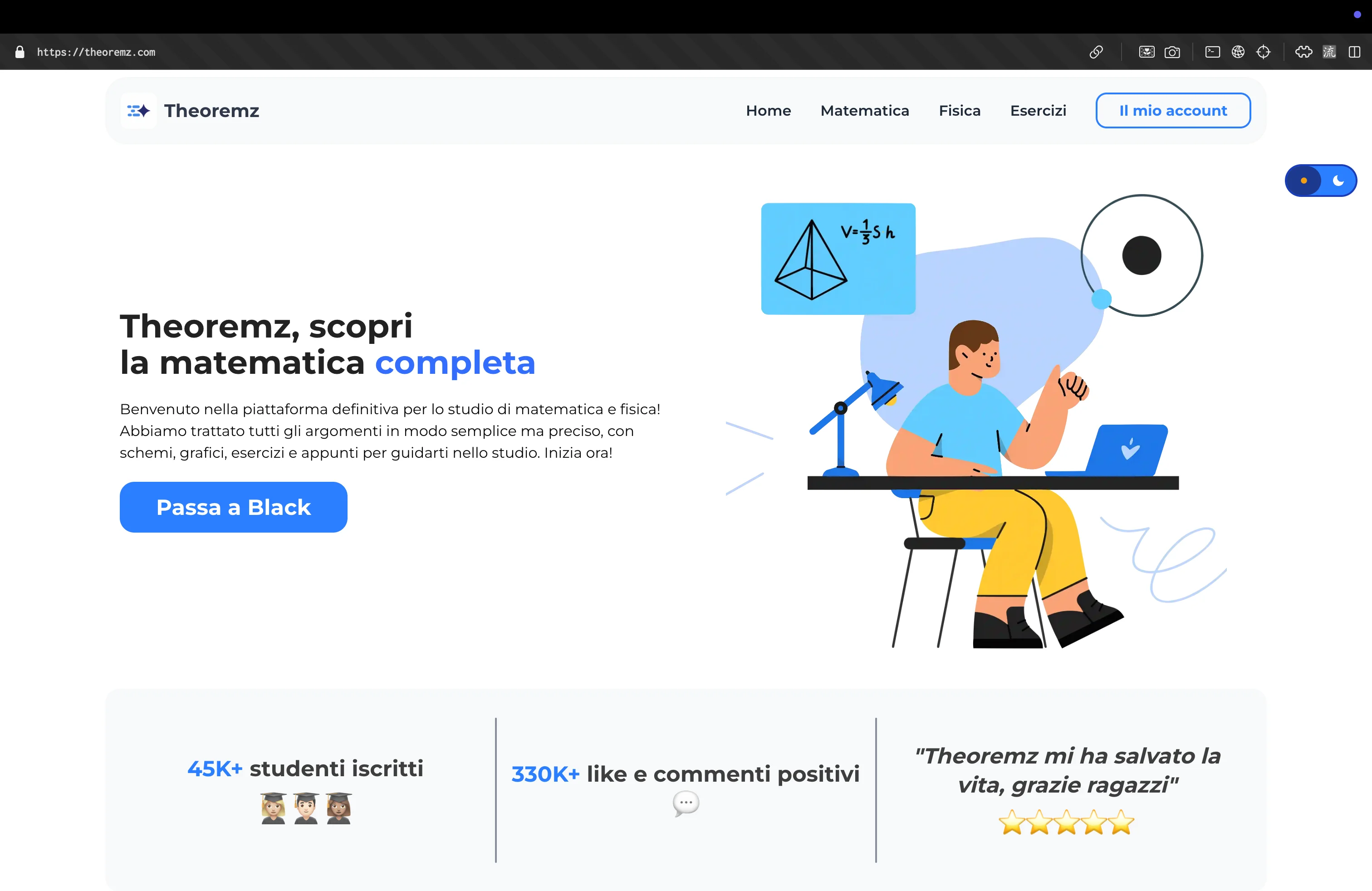
Task: Open the terminal console icon
Action: click(x=1212, y=52)
